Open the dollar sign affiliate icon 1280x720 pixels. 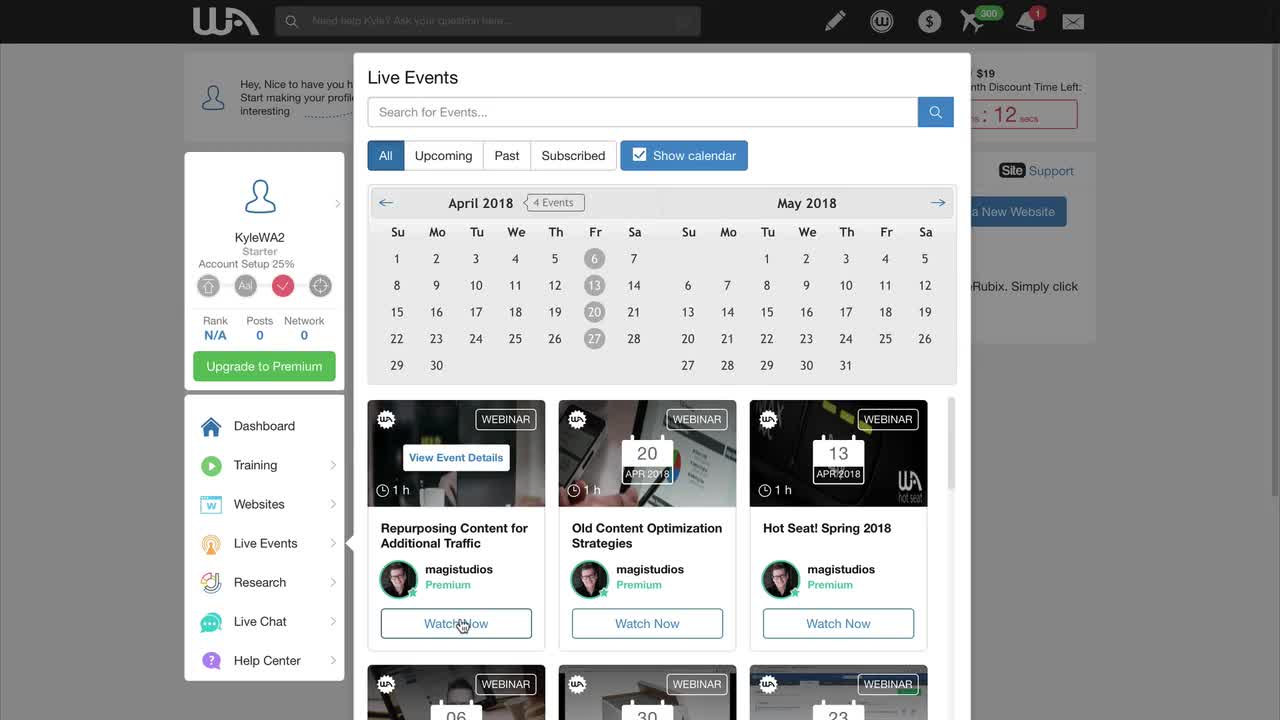point(929,21)
